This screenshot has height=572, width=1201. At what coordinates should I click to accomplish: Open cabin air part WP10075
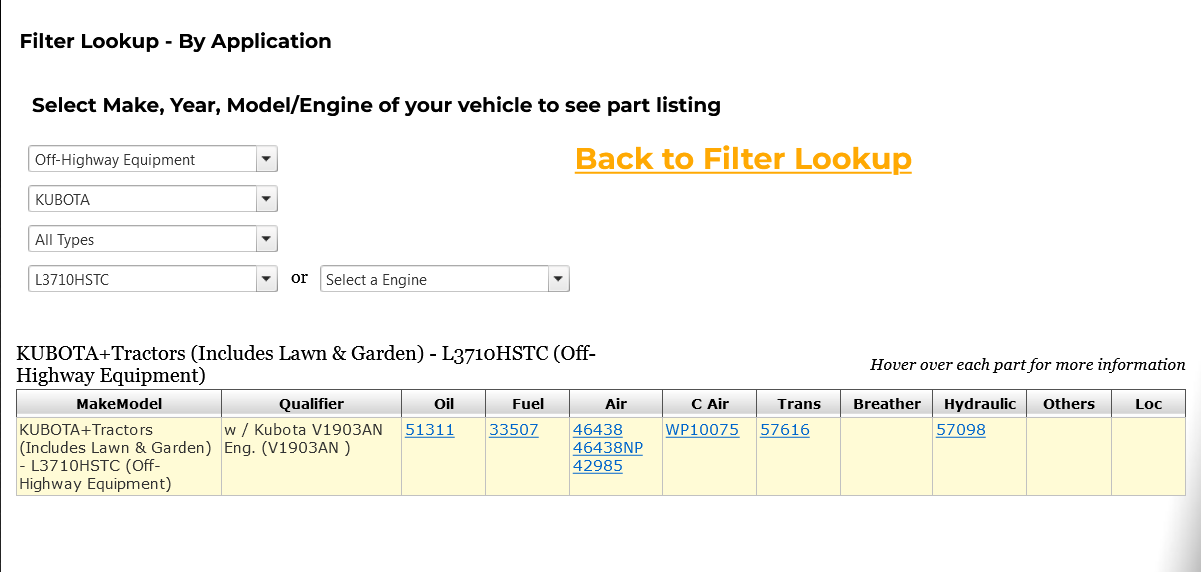(702, 430)
